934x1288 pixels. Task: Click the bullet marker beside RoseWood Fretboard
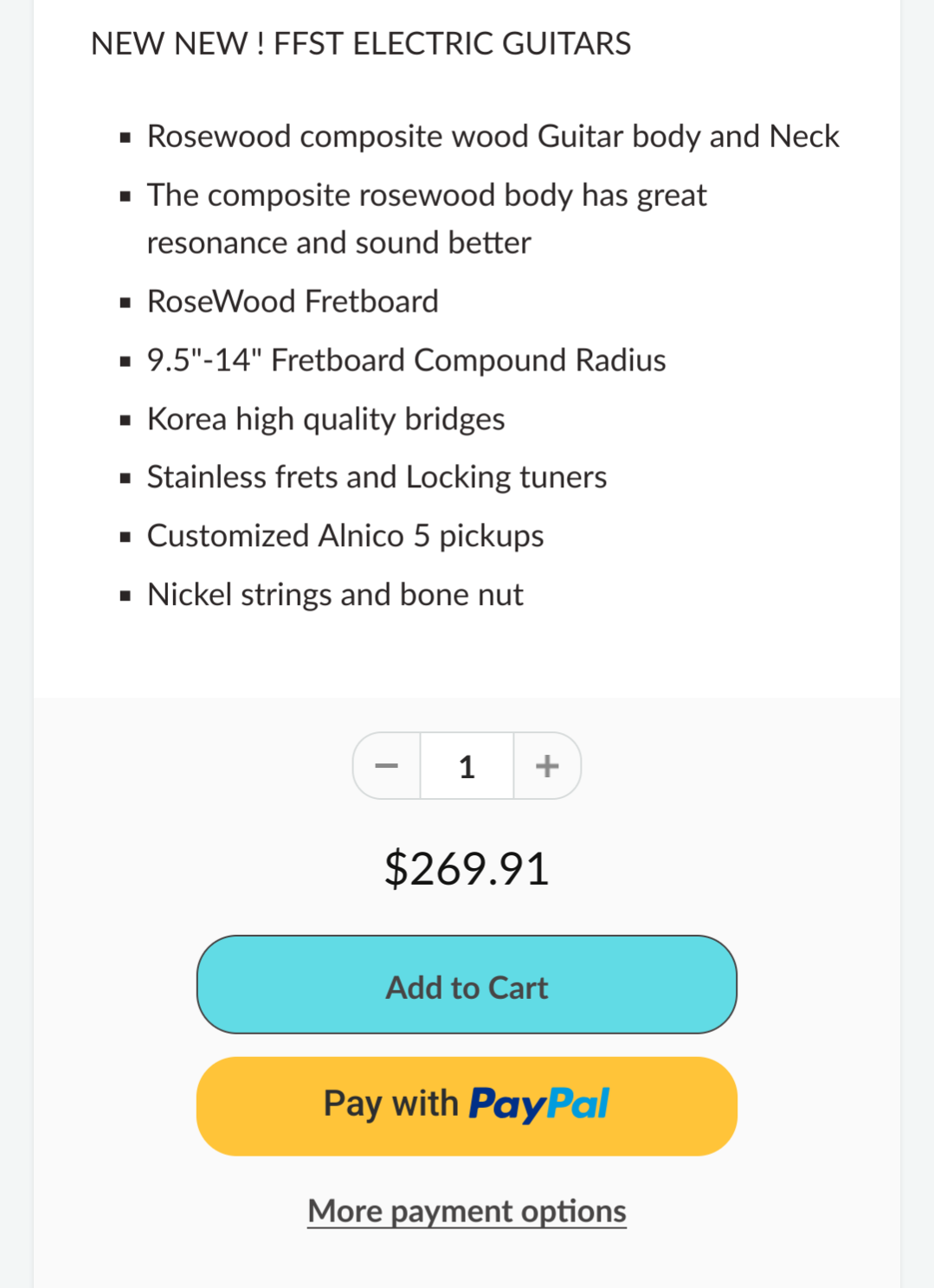126,303
